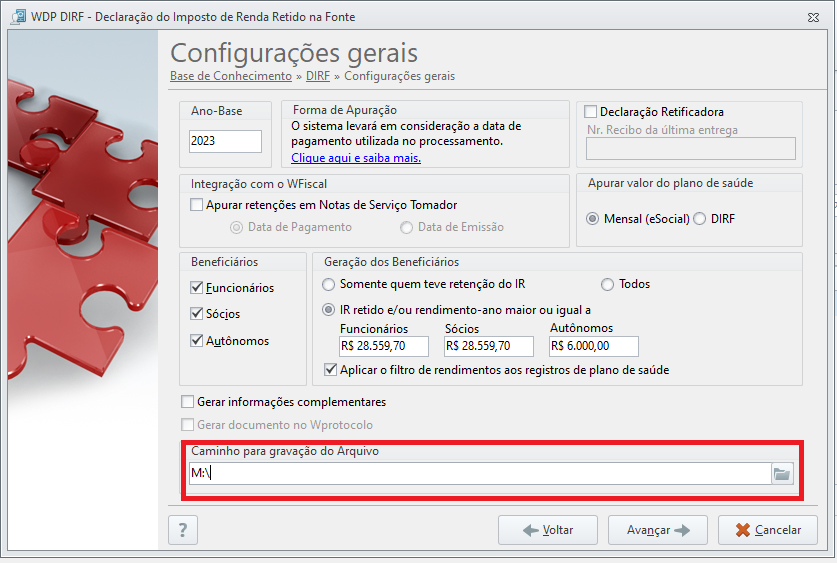
Task: Toggle Gerar documento no Wprotocolo checkbox
Action: point(187,424)
